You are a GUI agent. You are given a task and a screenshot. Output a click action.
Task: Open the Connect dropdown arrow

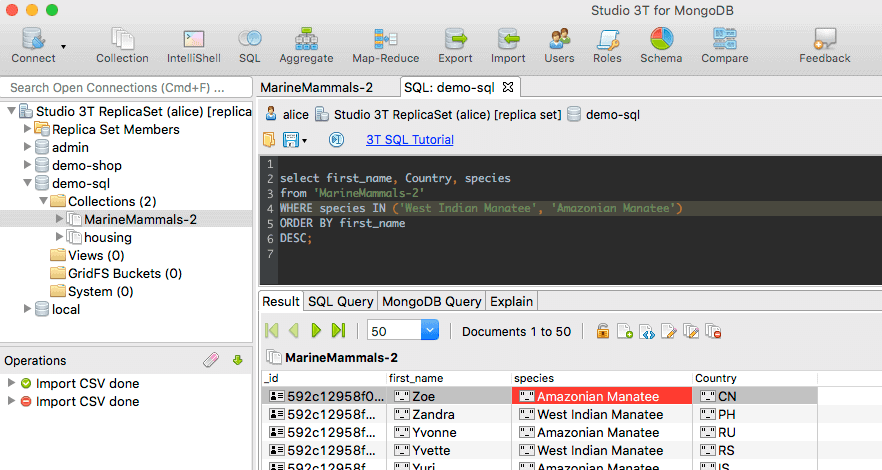click(64, 47)
